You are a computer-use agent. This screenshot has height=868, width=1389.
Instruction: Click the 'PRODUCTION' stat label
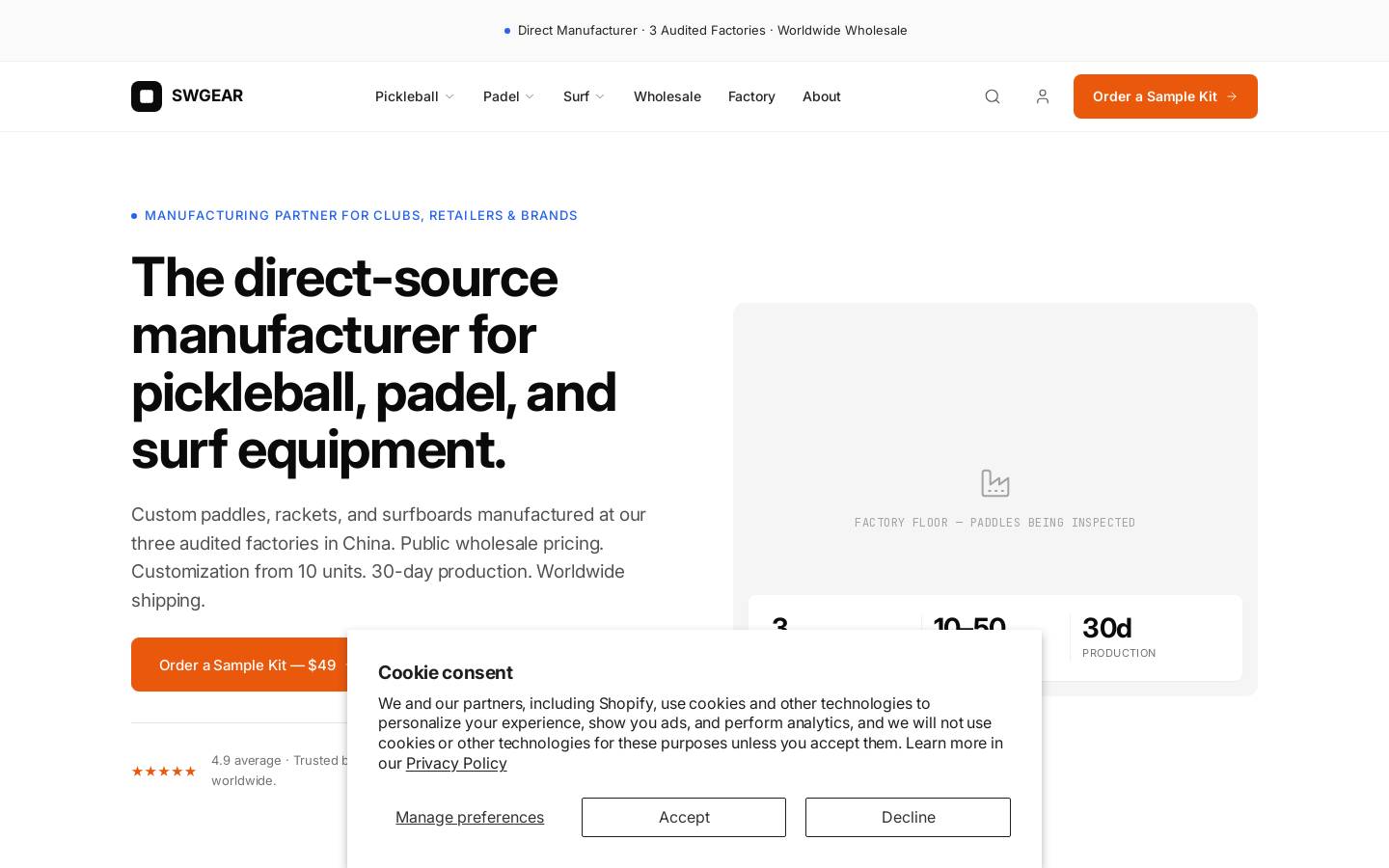point(1119,653)
